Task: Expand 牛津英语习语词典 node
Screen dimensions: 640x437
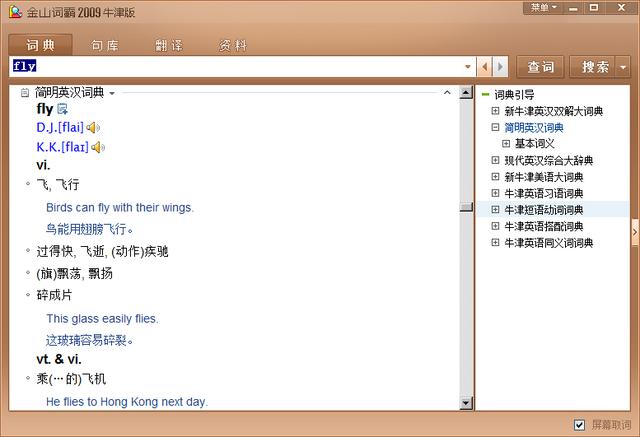Action: tap(496, 193)
